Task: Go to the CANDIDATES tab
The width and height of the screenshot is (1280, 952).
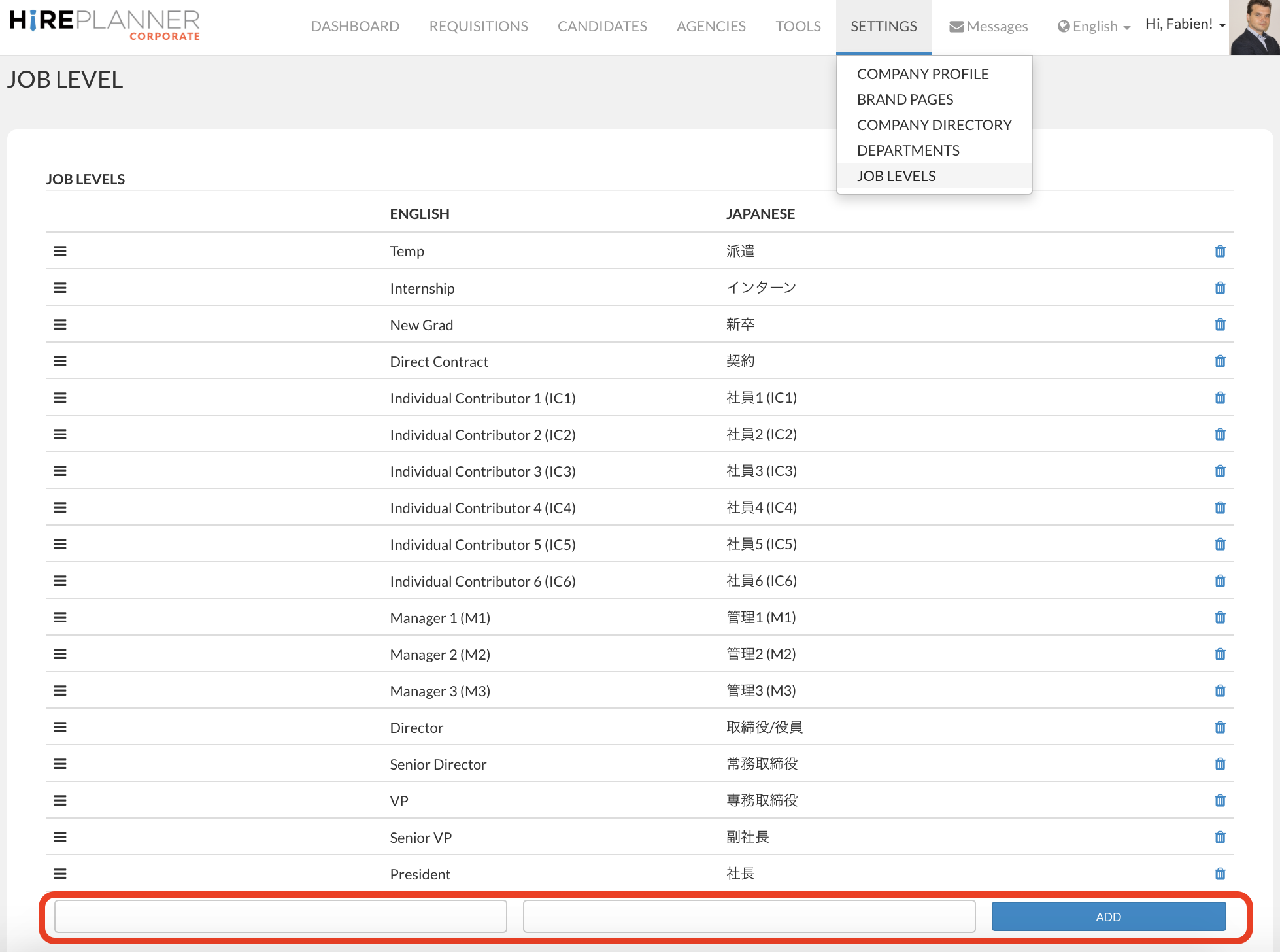Action: [601, 27]
